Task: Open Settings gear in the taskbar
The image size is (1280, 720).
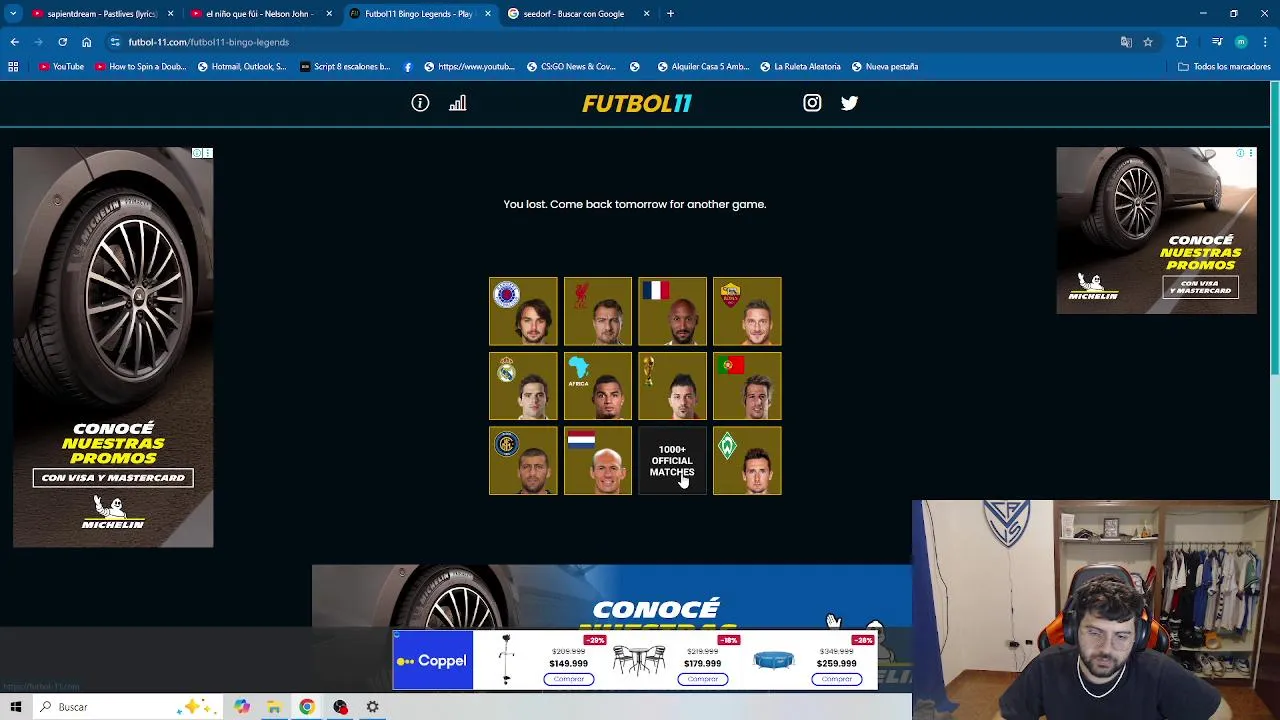Action: tap(372, 707)
